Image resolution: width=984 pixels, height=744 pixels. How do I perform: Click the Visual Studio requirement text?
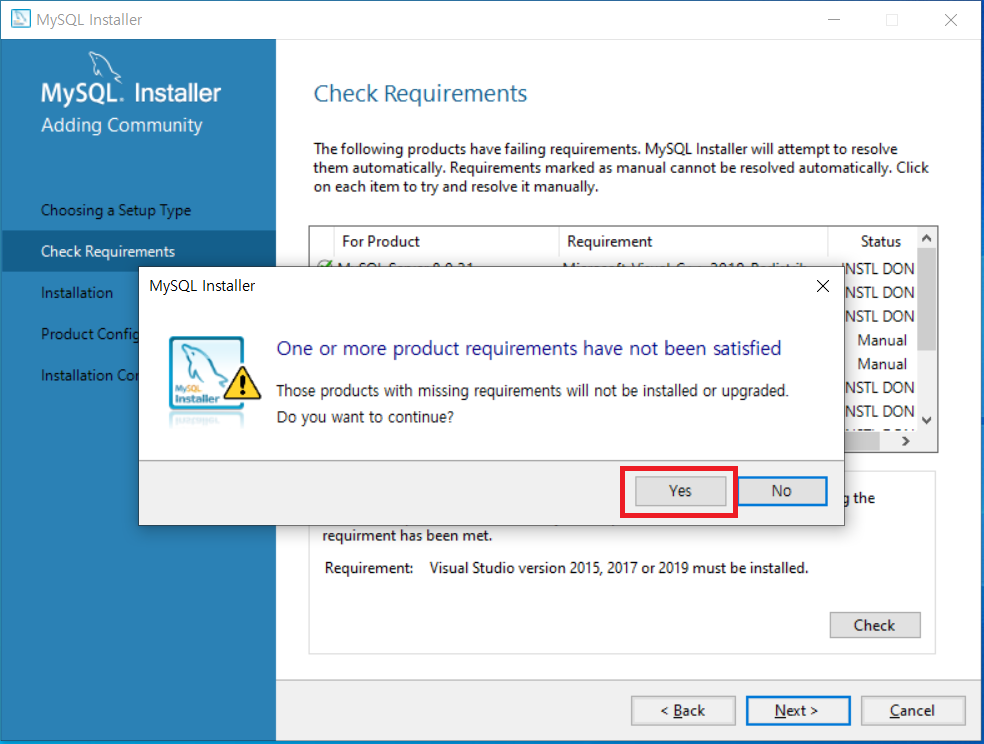pos(619,568)
